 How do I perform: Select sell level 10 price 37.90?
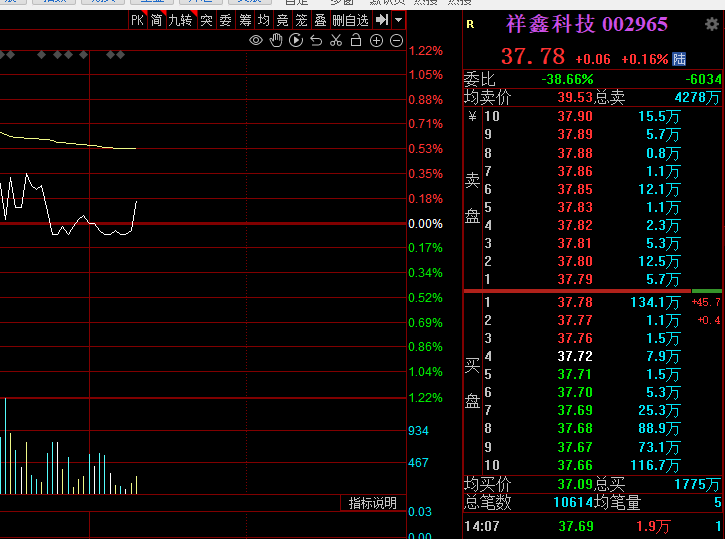(x=575, y=116)
